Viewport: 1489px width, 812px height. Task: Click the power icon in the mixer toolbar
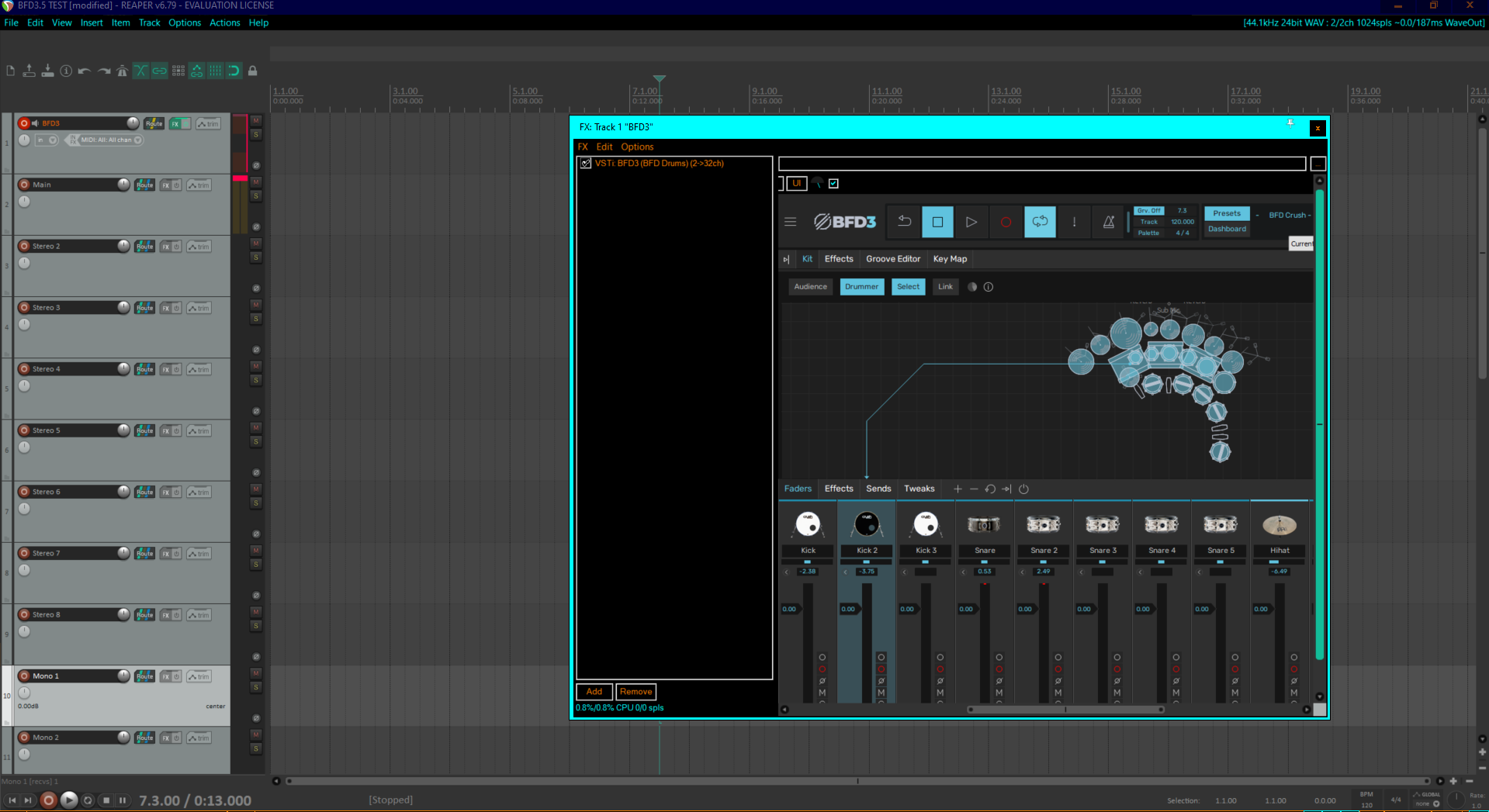pos(1023,489)
